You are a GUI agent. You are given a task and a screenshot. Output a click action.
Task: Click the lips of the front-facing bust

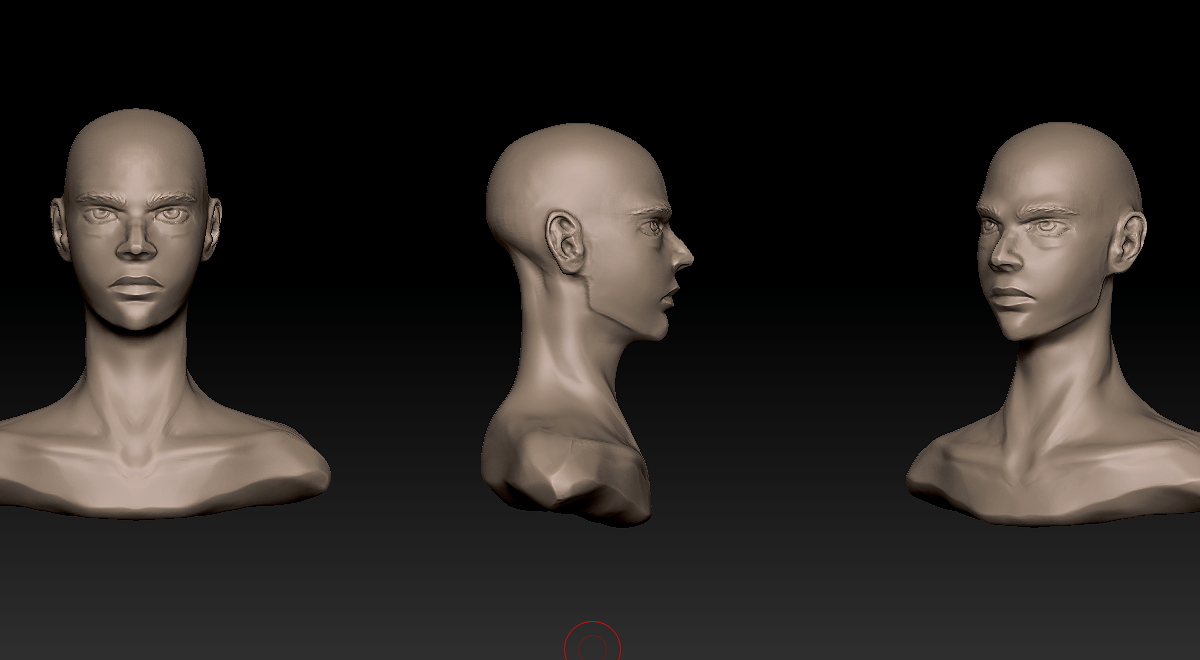click(137, 285)
